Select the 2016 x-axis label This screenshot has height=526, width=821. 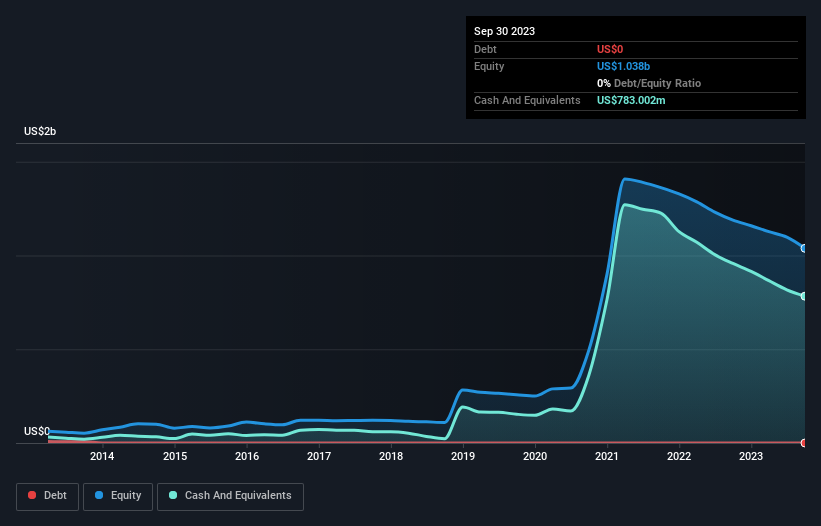point(247,456)
